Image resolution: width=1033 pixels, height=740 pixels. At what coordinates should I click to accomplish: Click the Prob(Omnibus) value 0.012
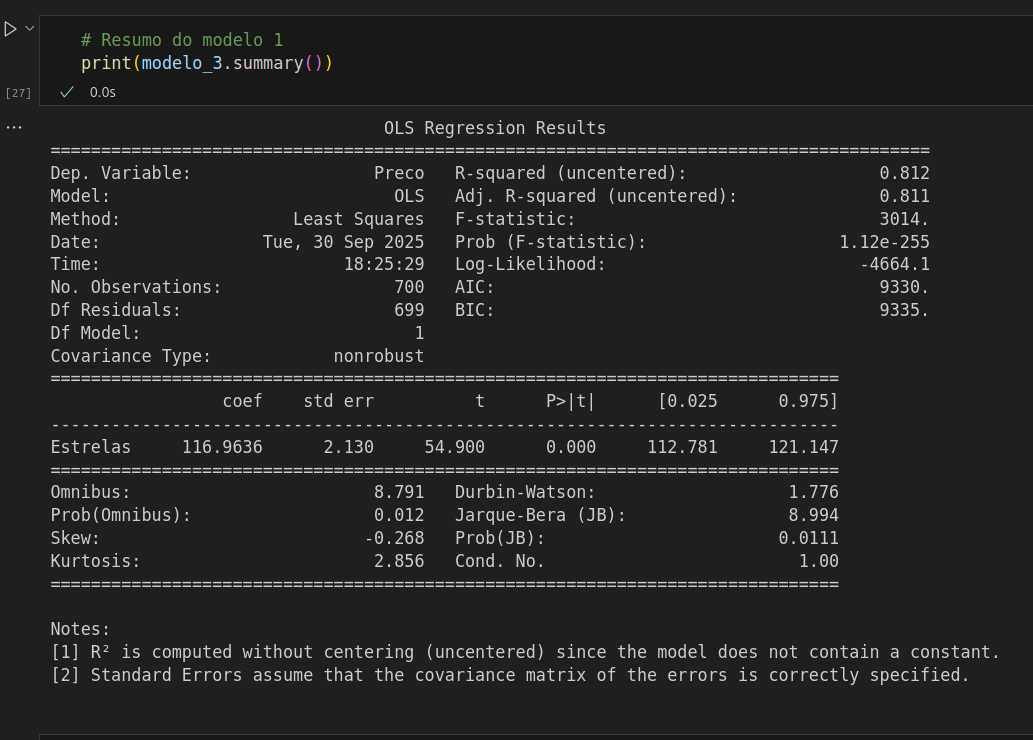399,515
